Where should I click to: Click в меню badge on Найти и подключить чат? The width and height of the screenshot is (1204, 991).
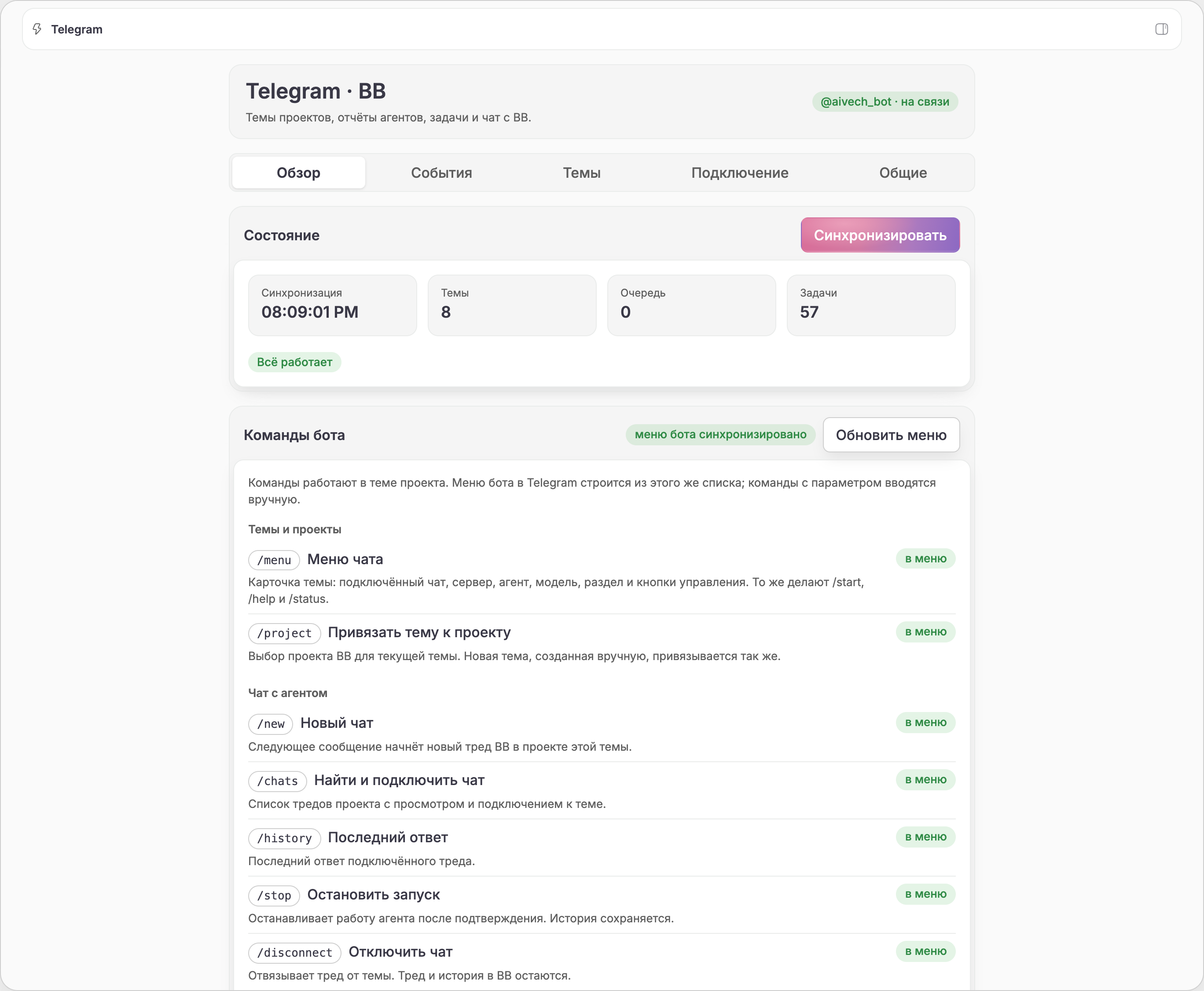(925, 780)
